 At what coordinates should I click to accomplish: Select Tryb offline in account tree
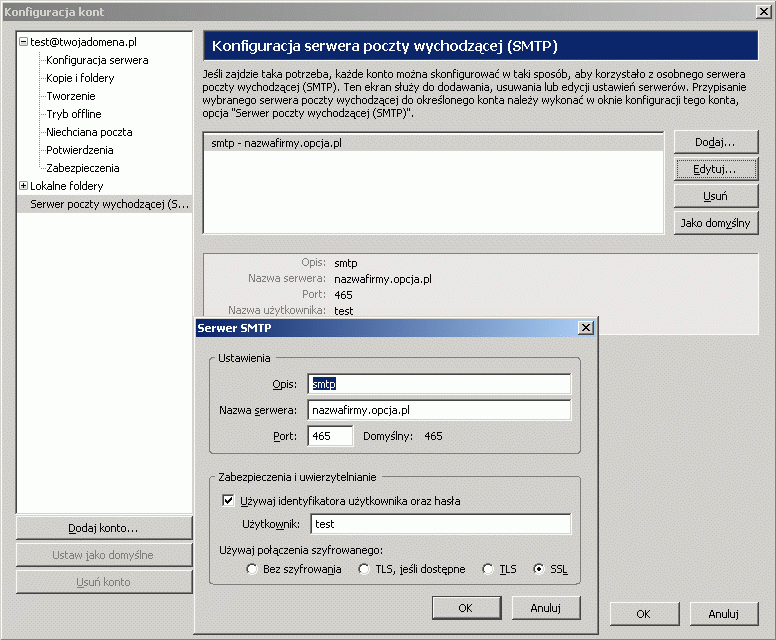click(x=74, y=114)
